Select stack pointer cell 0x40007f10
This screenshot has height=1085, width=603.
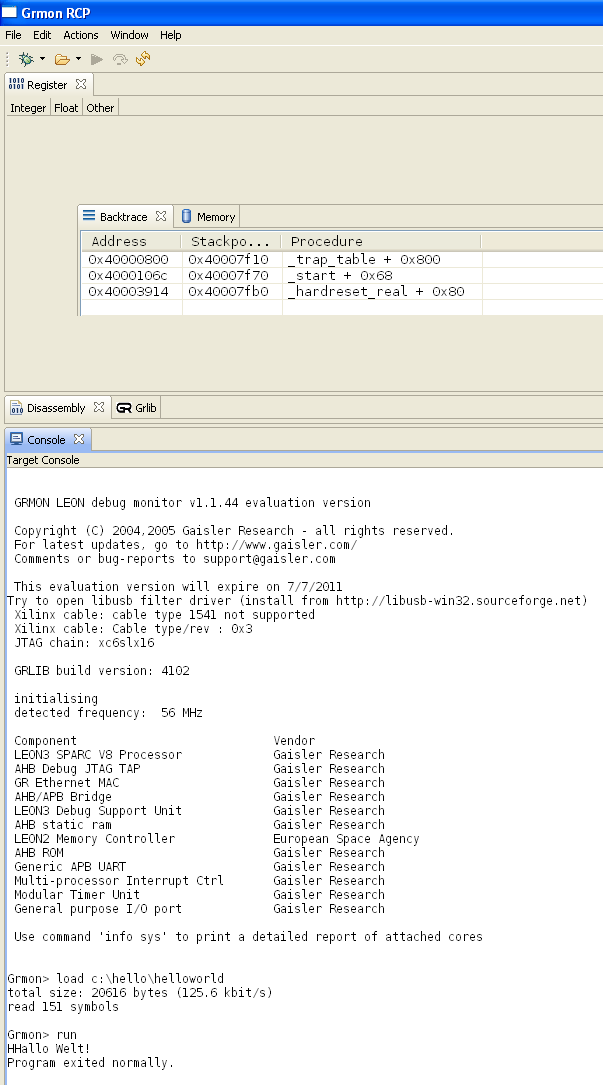click(228, 259)
